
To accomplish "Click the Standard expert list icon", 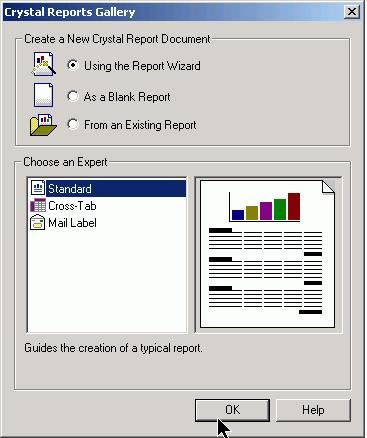I will (x=38, y=188).
